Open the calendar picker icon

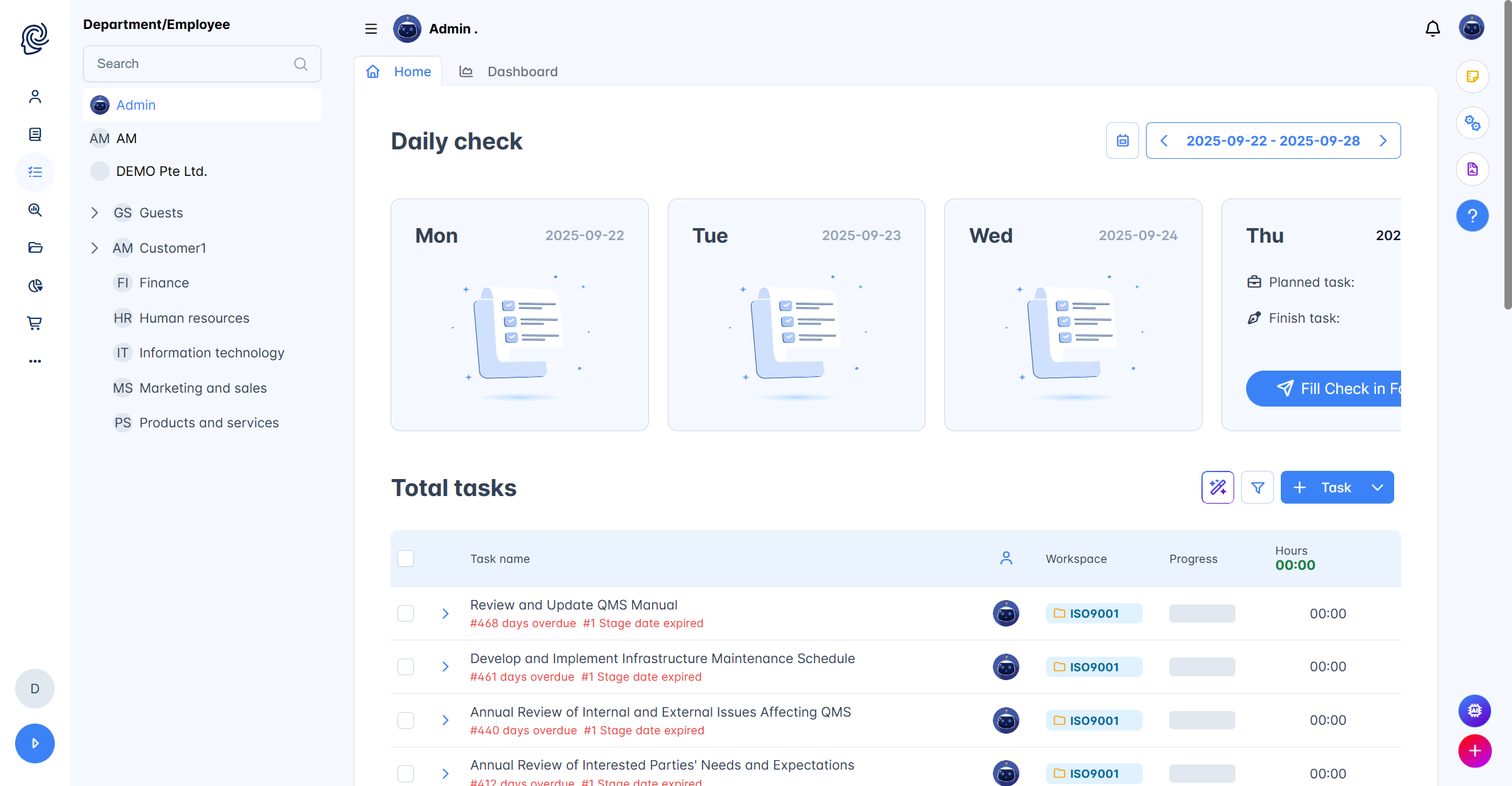pos(1123,141)
